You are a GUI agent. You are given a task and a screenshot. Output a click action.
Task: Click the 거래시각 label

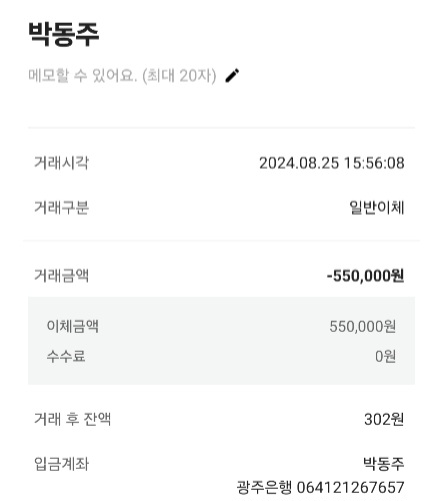coord(62,163)
